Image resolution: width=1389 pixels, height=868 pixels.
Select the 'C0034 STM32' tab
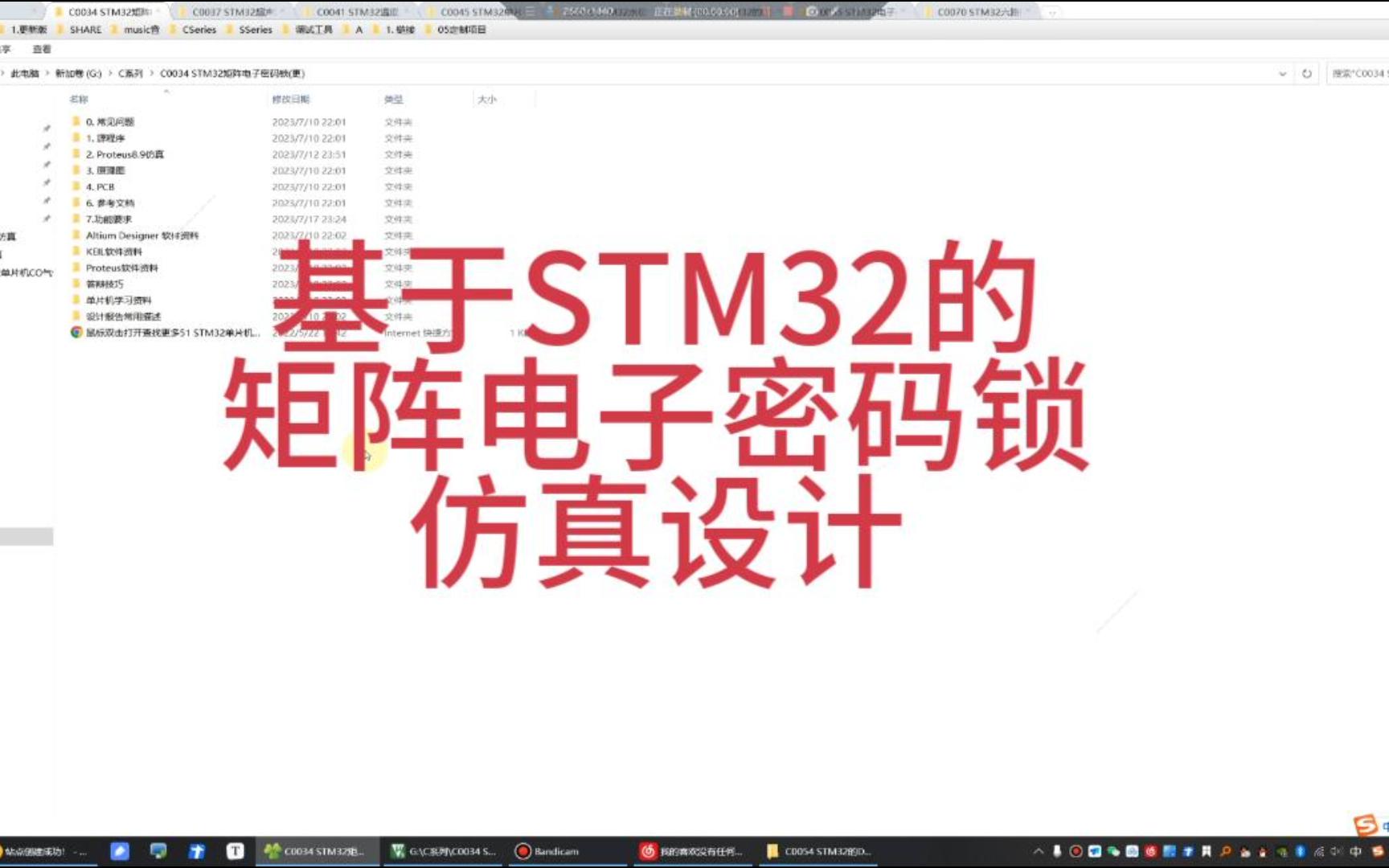[x=108, y=12]
